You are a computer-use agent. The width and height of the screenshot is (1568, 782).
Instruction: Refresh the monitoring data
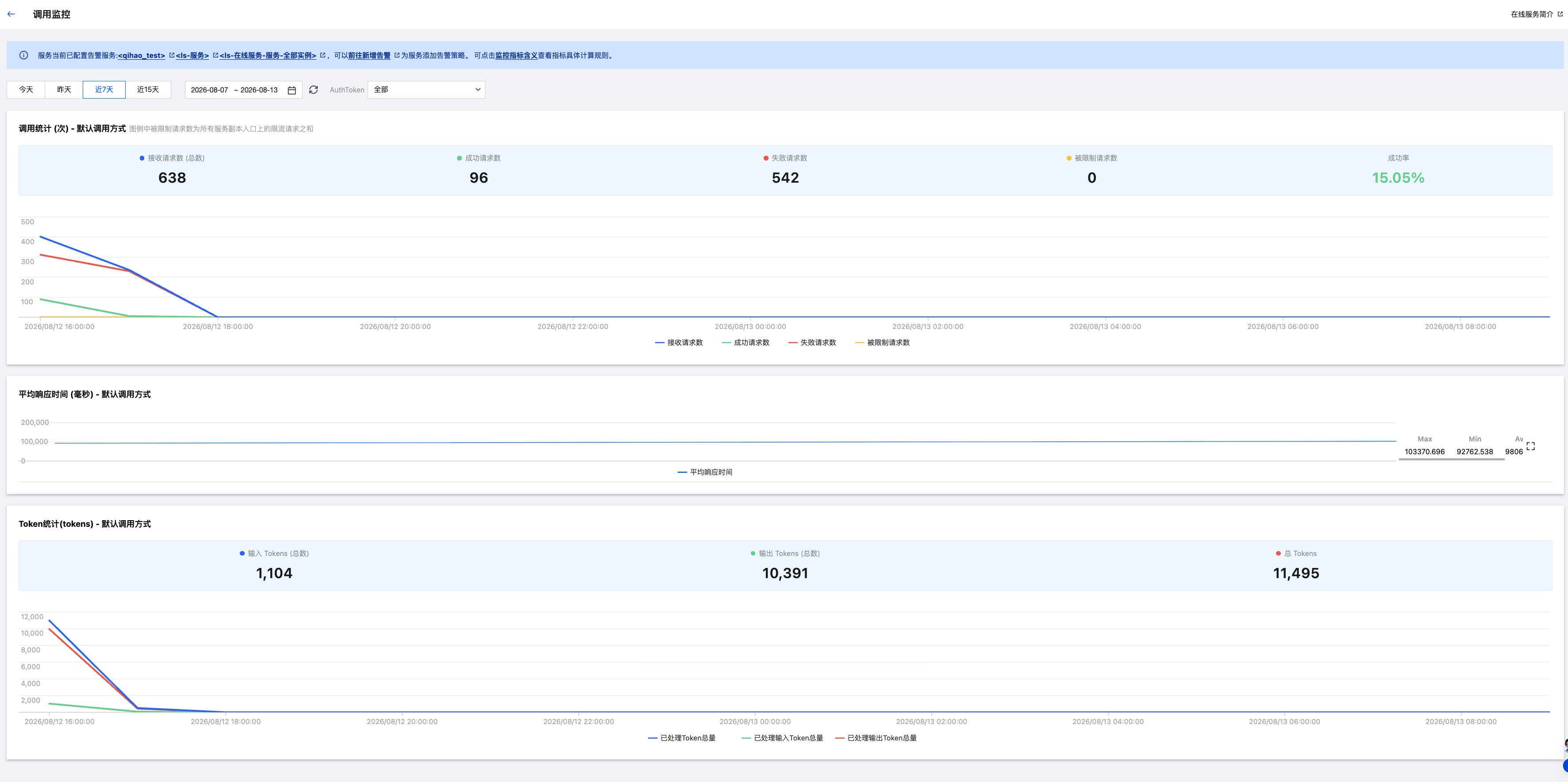pos(314,90)
